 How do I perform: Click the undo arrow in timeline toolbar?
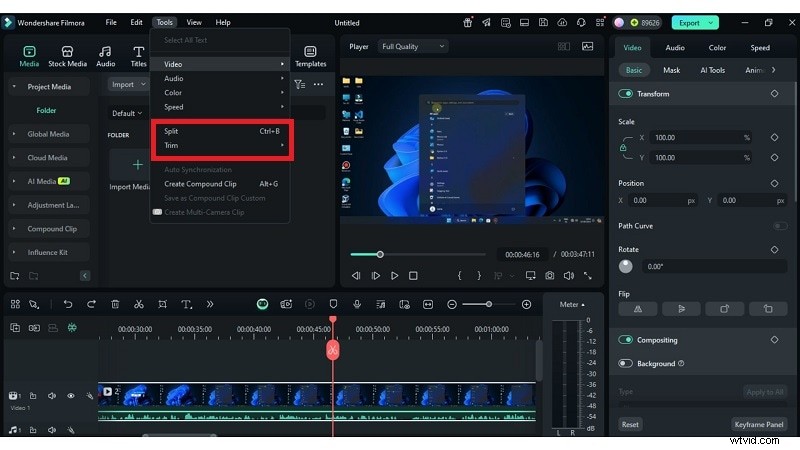click(68, 304)
